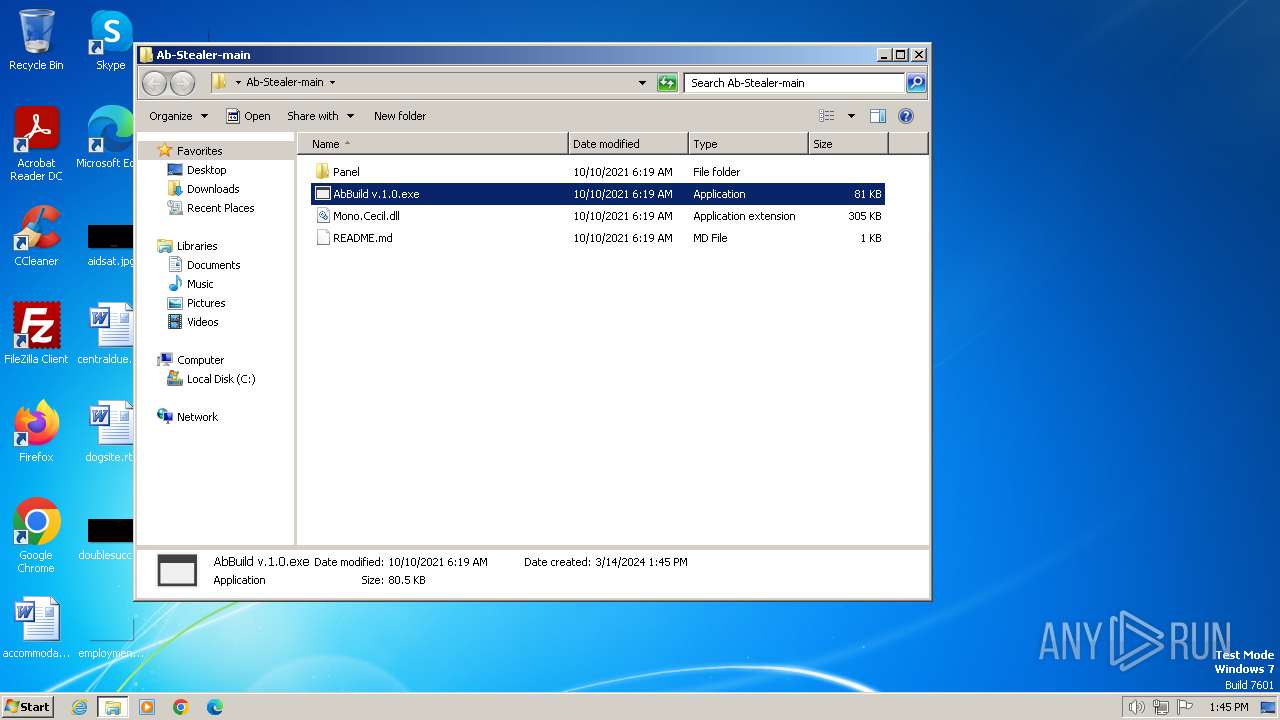Select the Panel folder icon
This screenshot has height=720, width=1280.
tap(322, 172)
